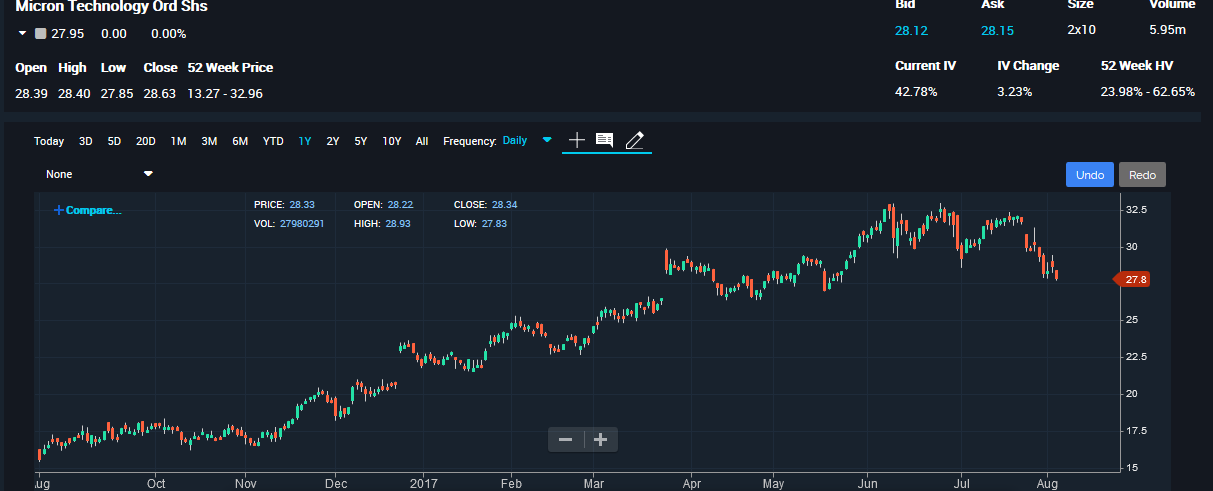
Task: Click the 52 week price range 13.27 - 32.96
Action: click(x=226, y=94)
